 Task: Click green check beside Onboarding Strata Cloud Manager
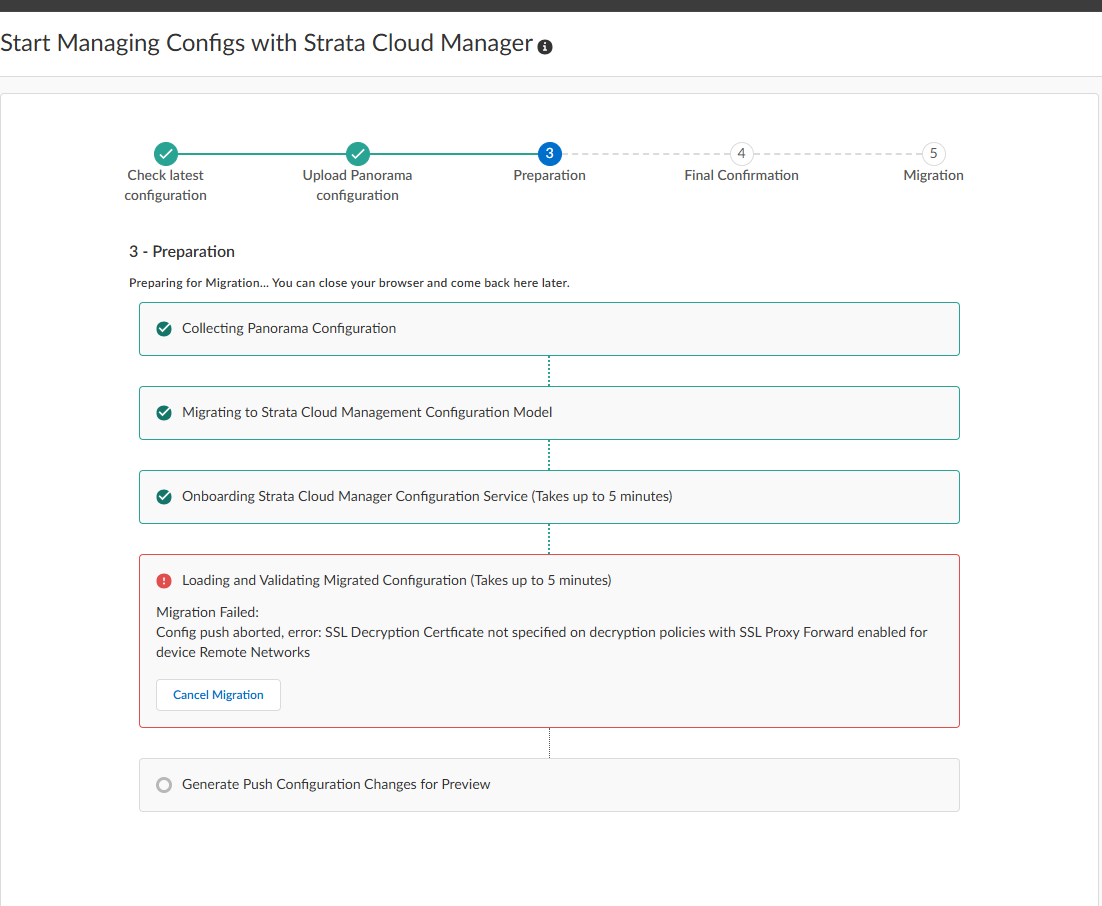tap(164, 497)
